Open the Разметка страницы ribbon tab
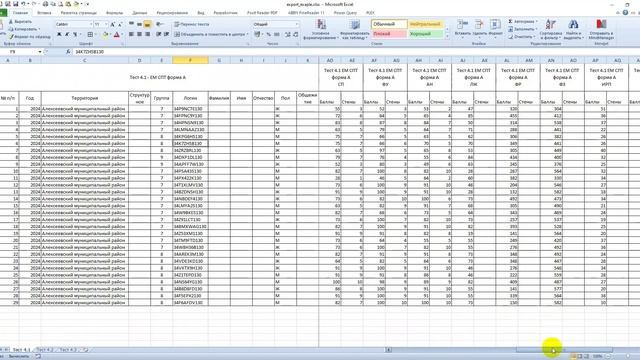This screenshot has height=360, width=640. point(78,13)
